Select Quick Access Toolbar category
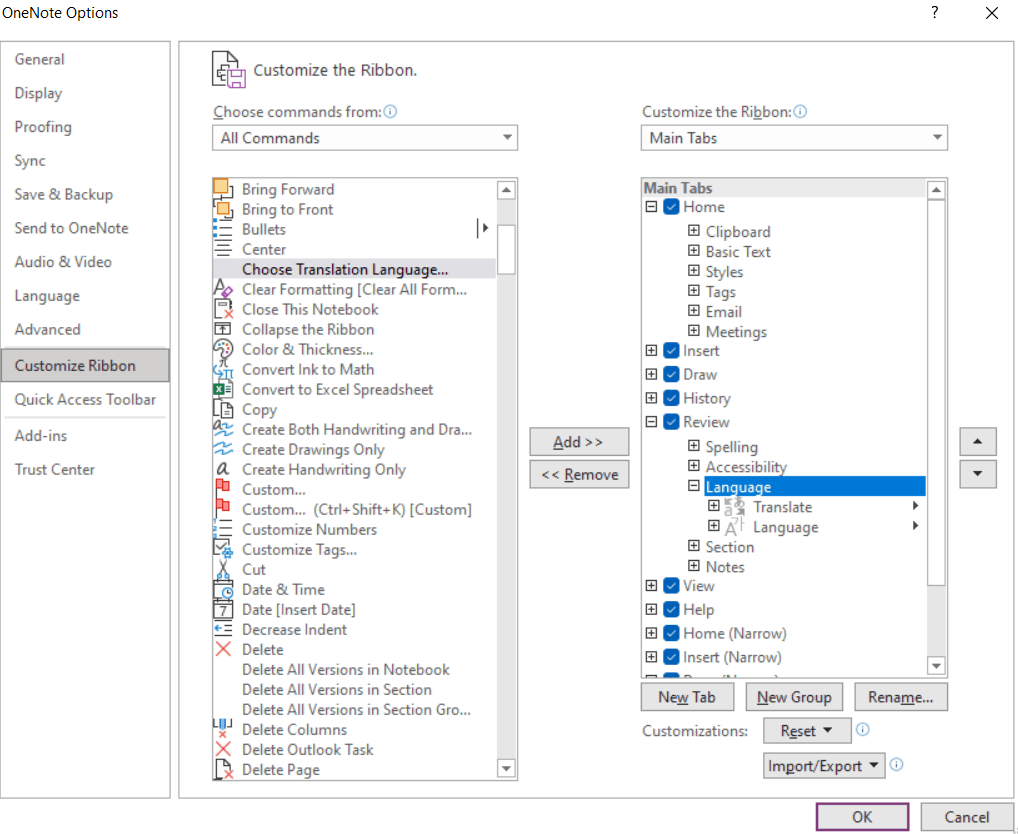This screenshot has width=1018, height=834. click(85, 399)
